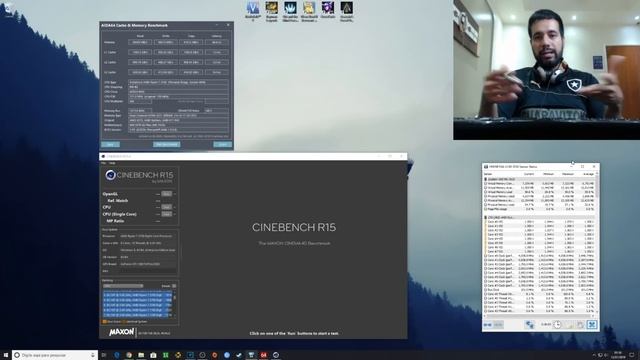Open Google Chrome from the taskbar
The width and height of the screenshot is (640, 360).
[x=129, y=355]
